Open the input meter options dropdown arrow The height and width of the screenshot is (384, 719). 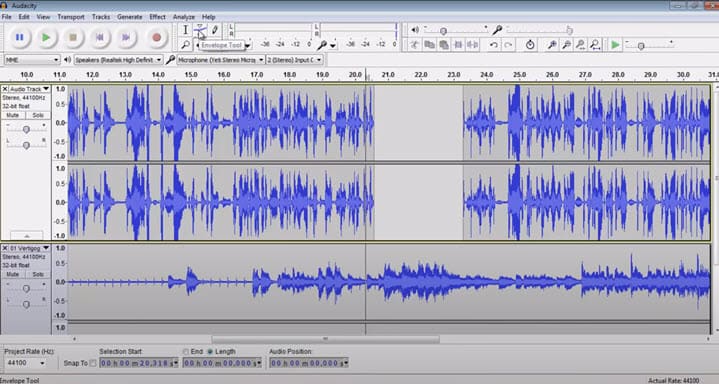(333, 45)
